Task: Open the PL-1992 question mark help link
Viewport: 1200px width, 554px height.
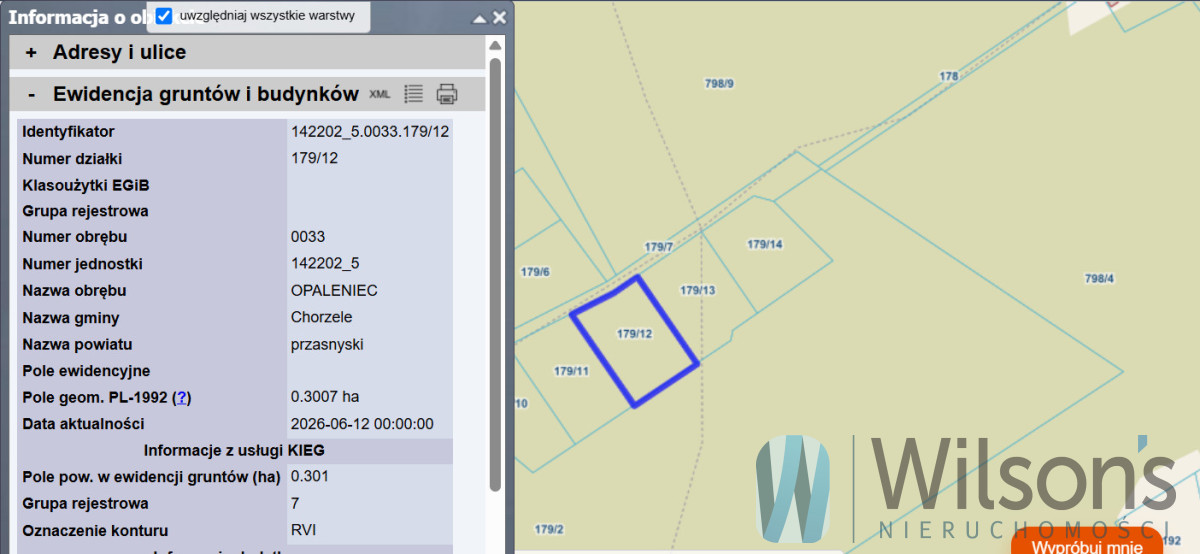Action: (x=181, y=397)
